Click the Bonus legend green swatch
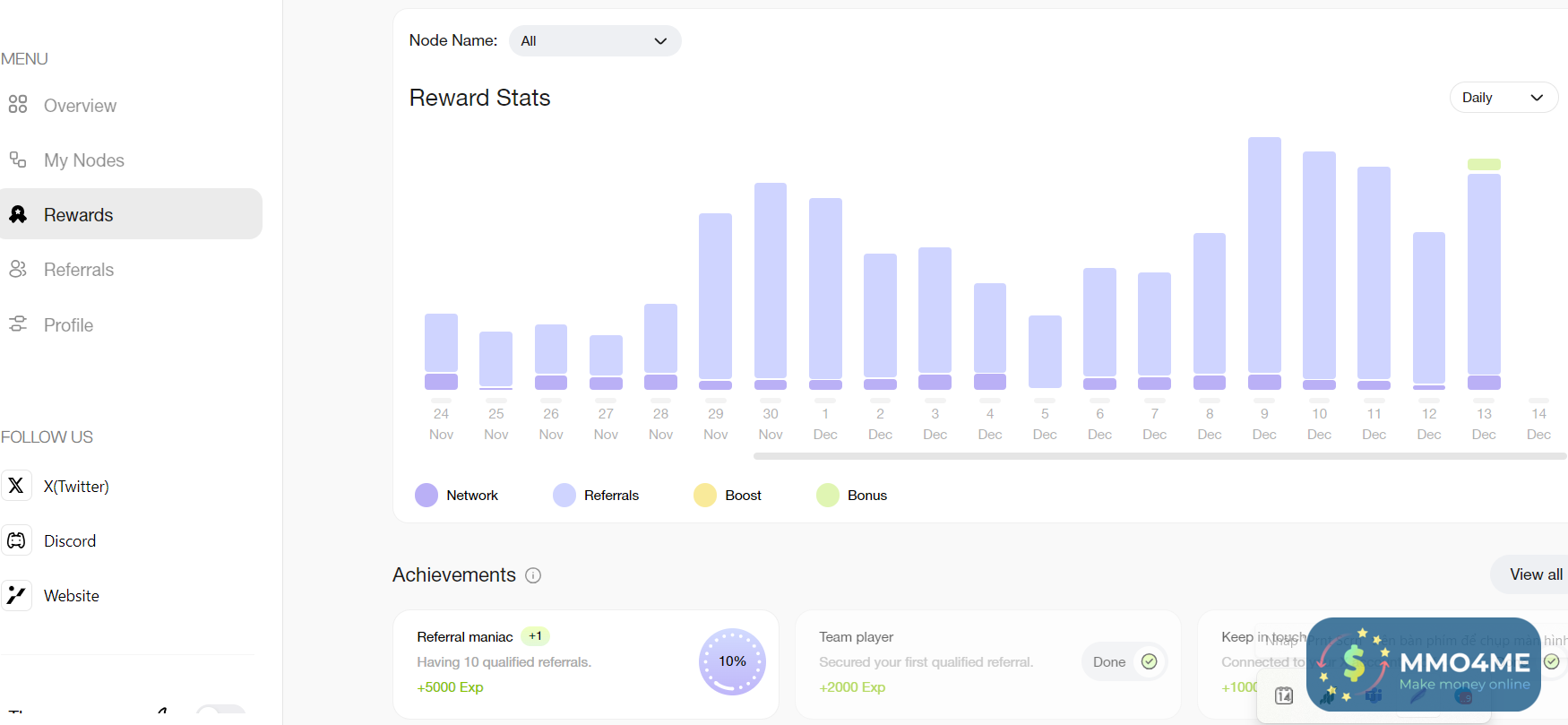 click(x=828, y=496)
